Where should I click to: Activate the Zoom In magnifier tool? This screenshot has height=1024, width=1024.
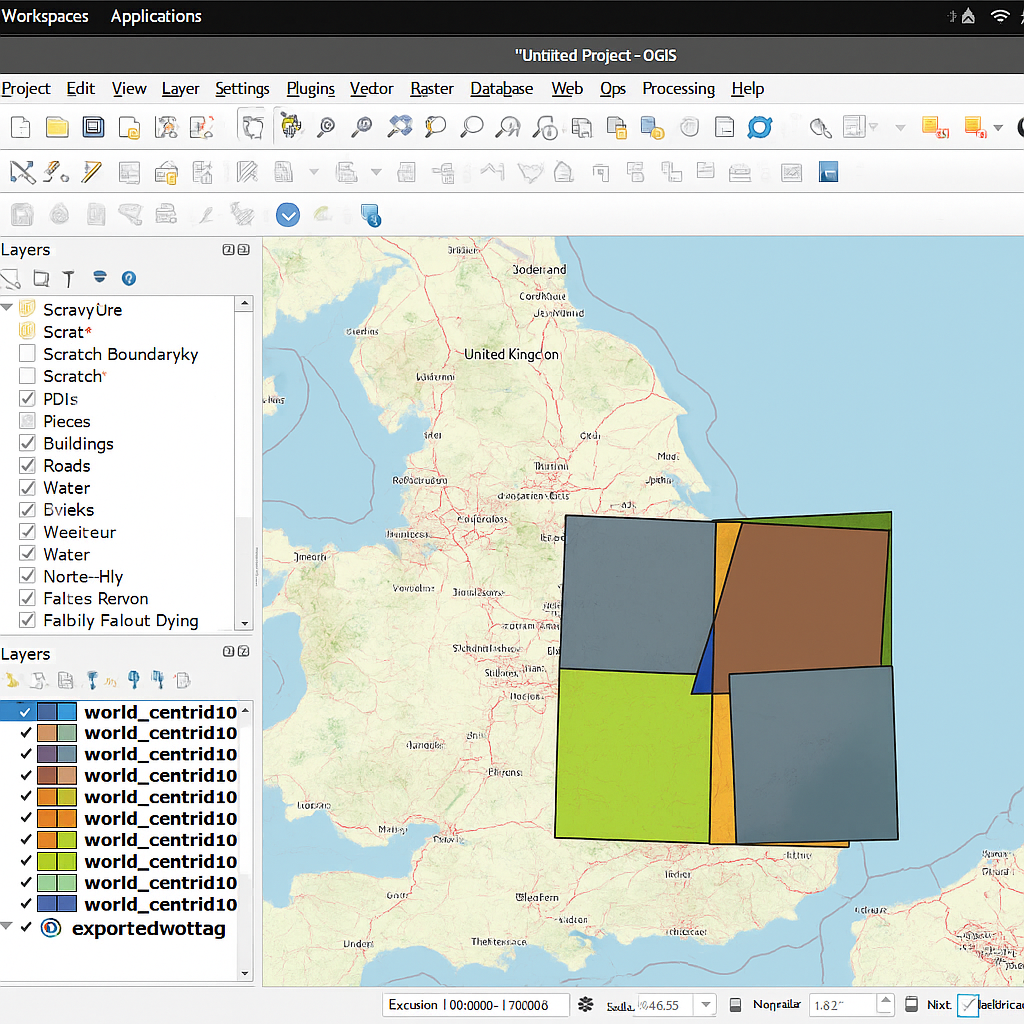pos(326,127)
